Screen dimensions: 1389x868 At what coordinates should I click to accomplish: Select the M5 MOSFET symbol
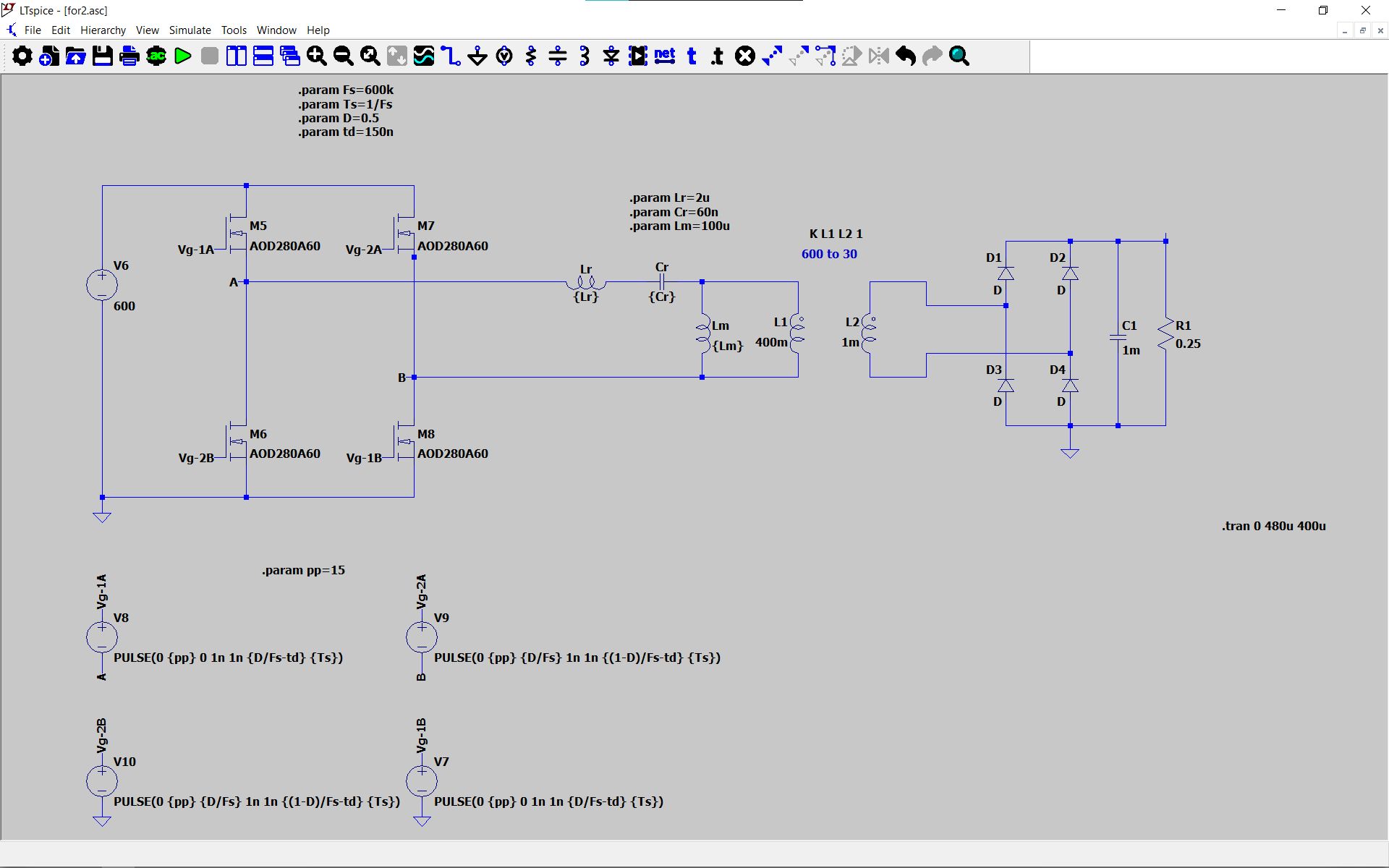coord(237,233)
